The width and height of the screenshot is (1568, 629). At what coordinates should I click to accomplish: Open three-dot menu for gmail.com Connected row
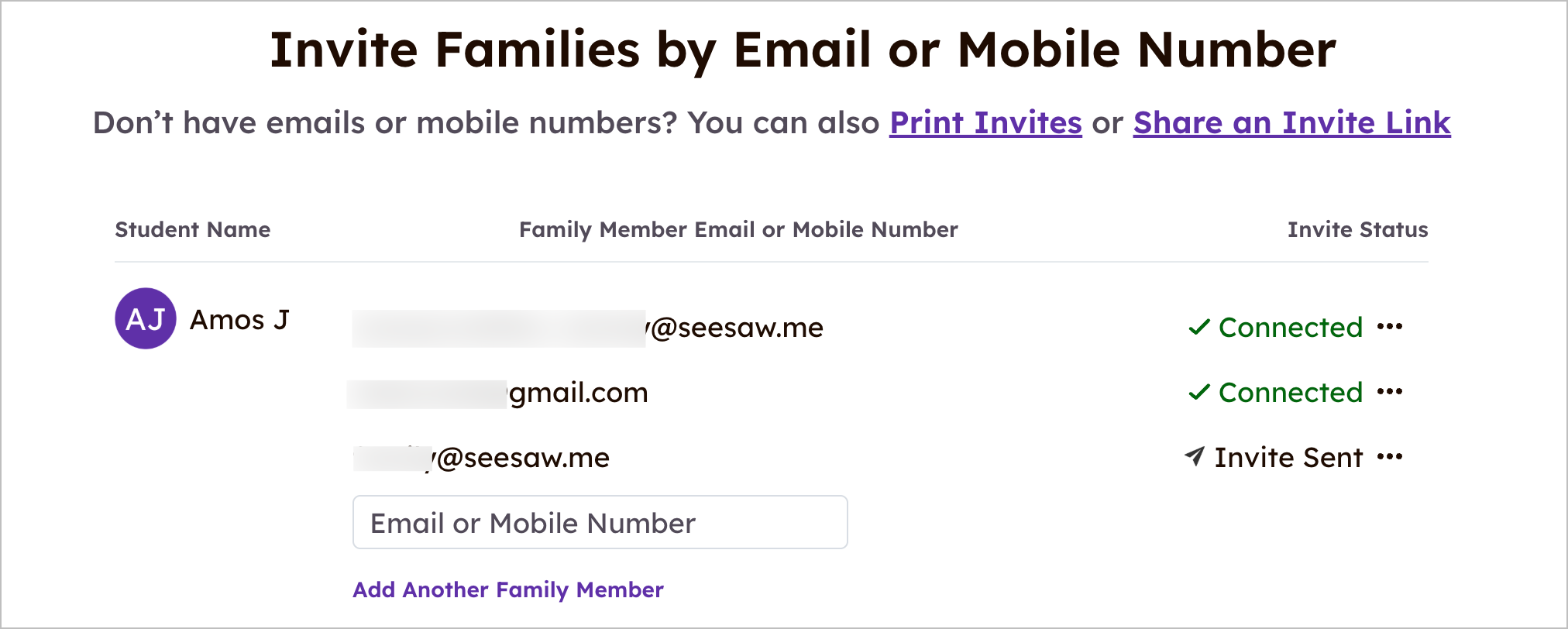point(1390,392)
